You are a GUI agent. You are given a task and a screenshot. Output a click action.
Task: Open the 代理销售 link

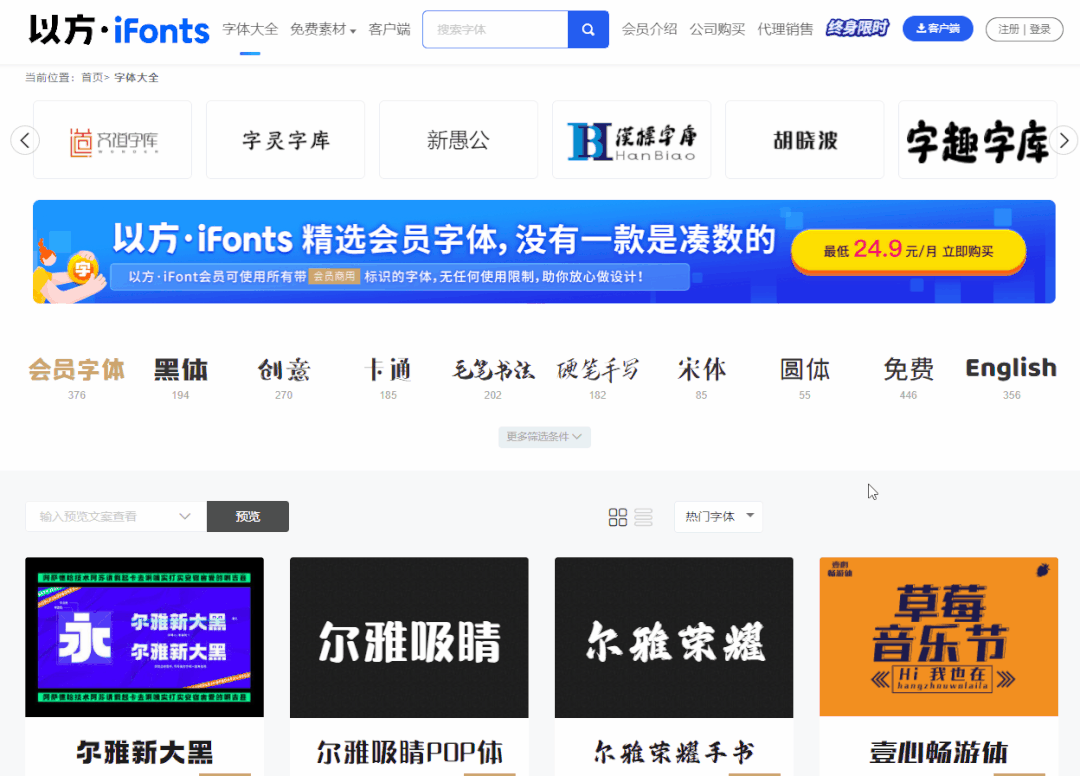(x=785, y=30)
